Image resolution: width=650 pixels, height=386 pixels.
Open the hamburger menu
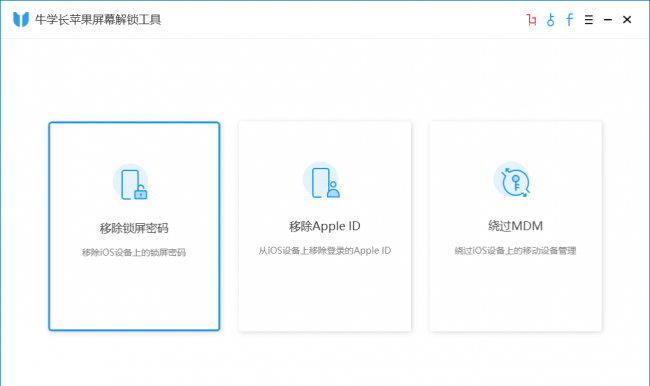(589, 19)
